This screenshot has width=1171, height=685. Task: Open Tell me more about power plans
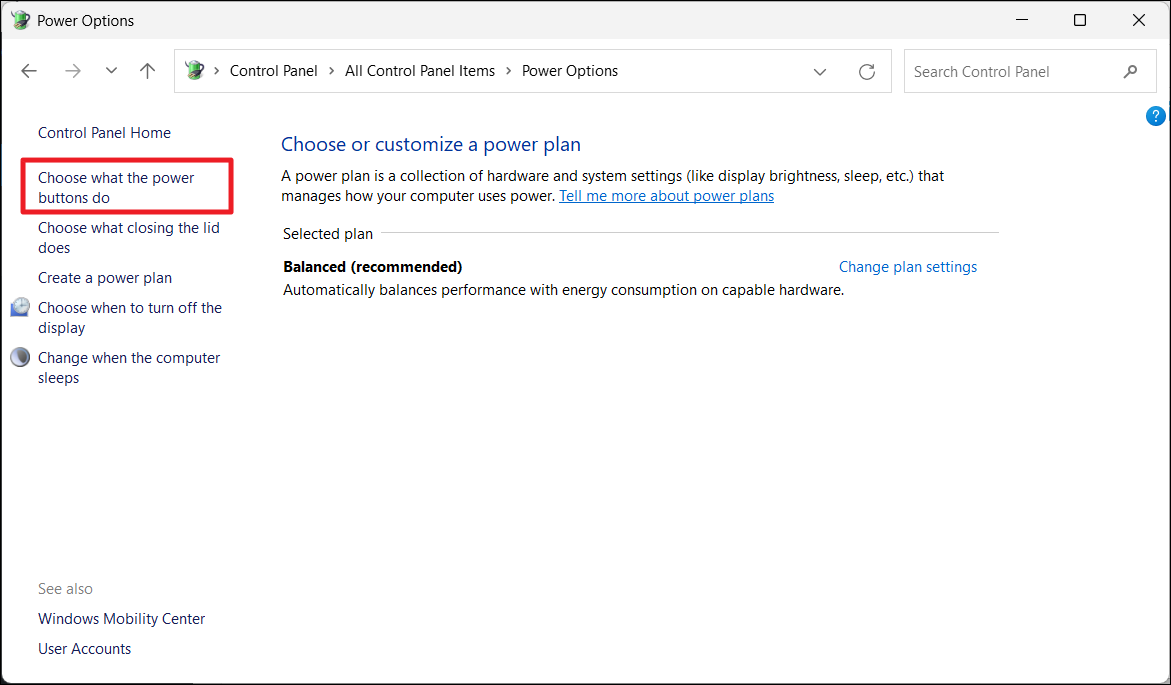pos(666,196)
